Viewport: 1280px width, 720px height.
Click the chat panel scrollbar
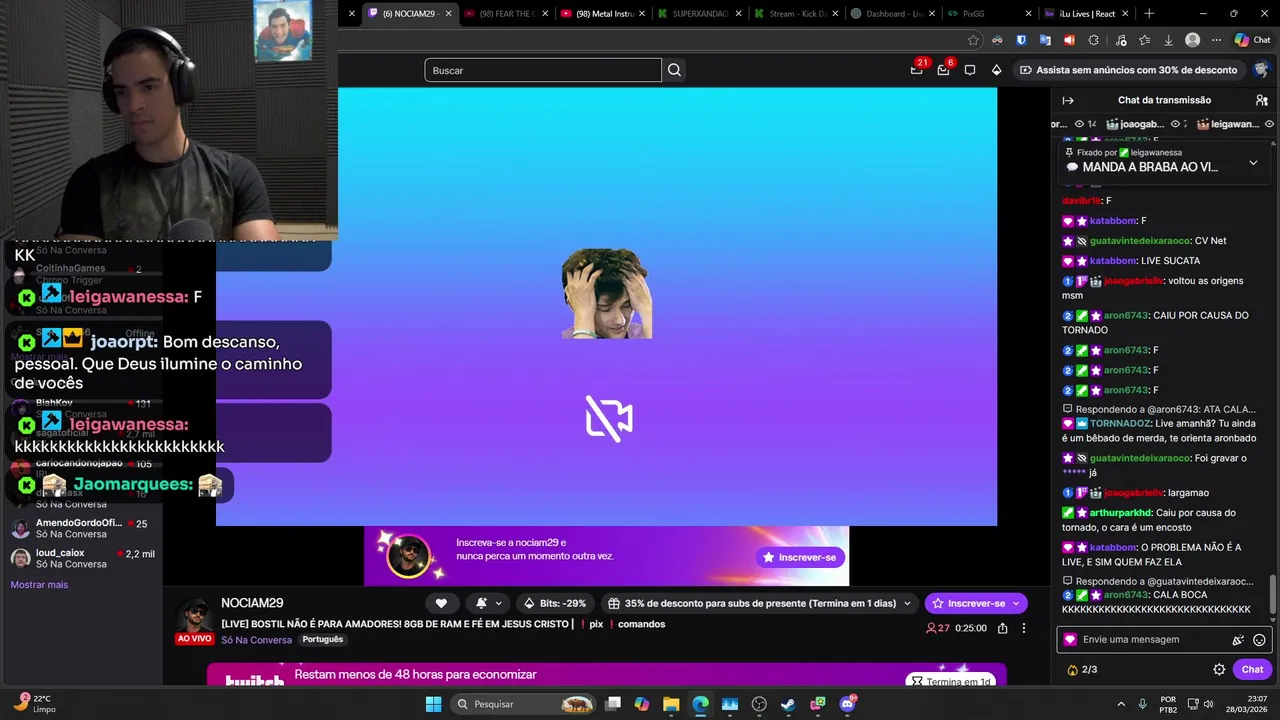click(x=1273, y=595)
